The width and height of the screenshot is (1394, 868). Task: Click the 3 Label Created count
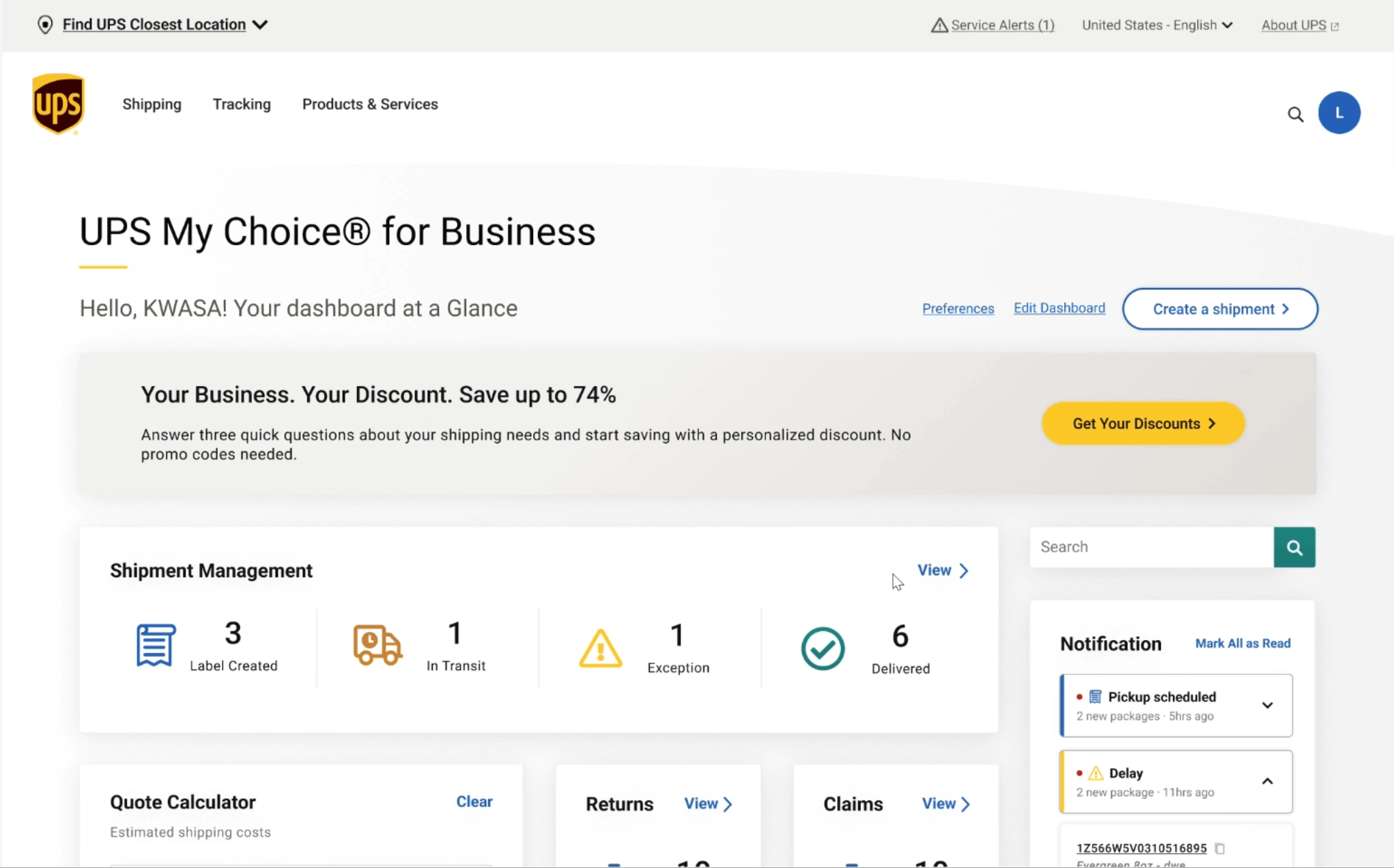(x=233, y=633)
